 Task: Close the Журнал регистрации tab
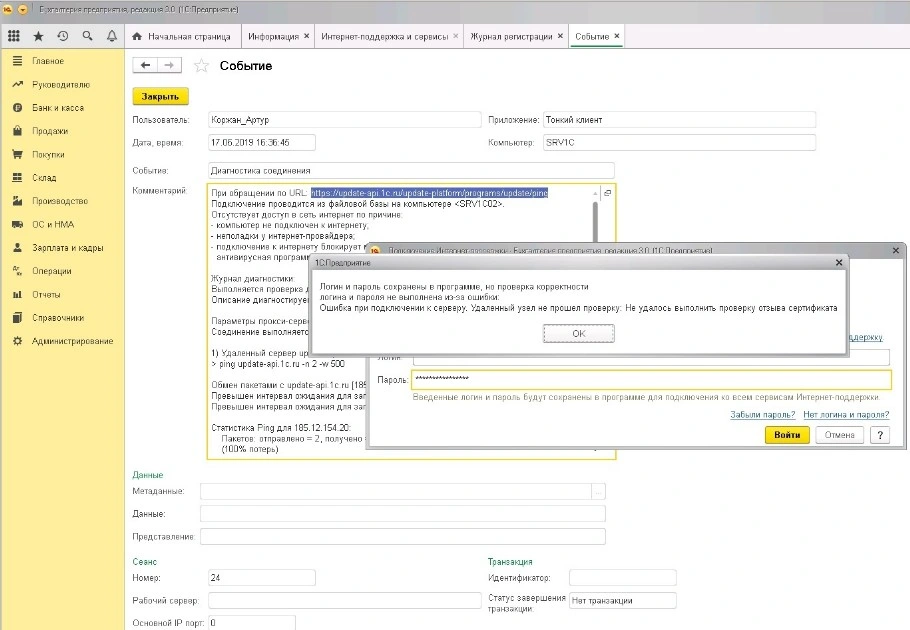tap(560, 36)
